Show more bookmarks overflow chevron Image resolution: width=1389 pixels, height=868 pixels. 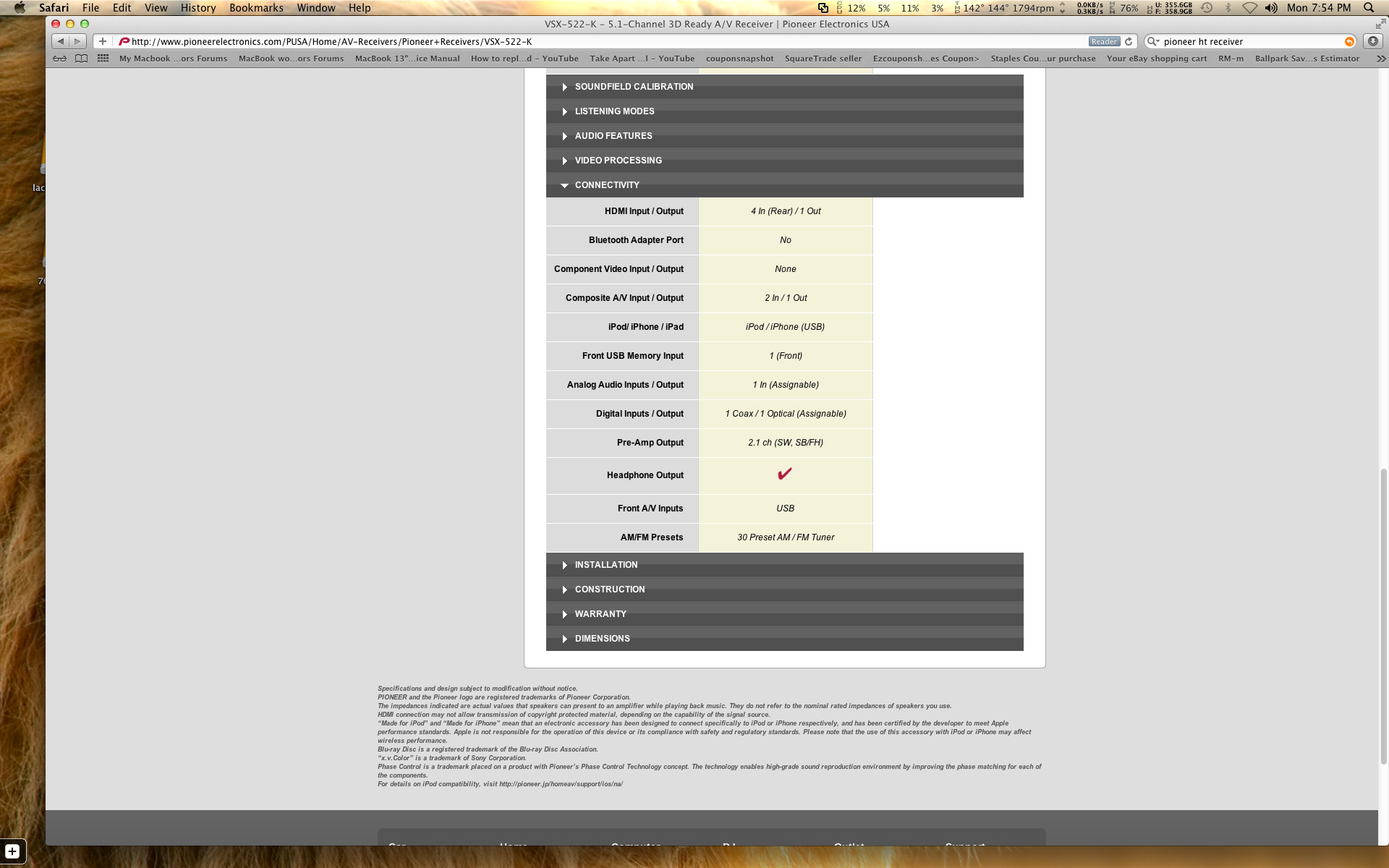tap(1380, 59)
